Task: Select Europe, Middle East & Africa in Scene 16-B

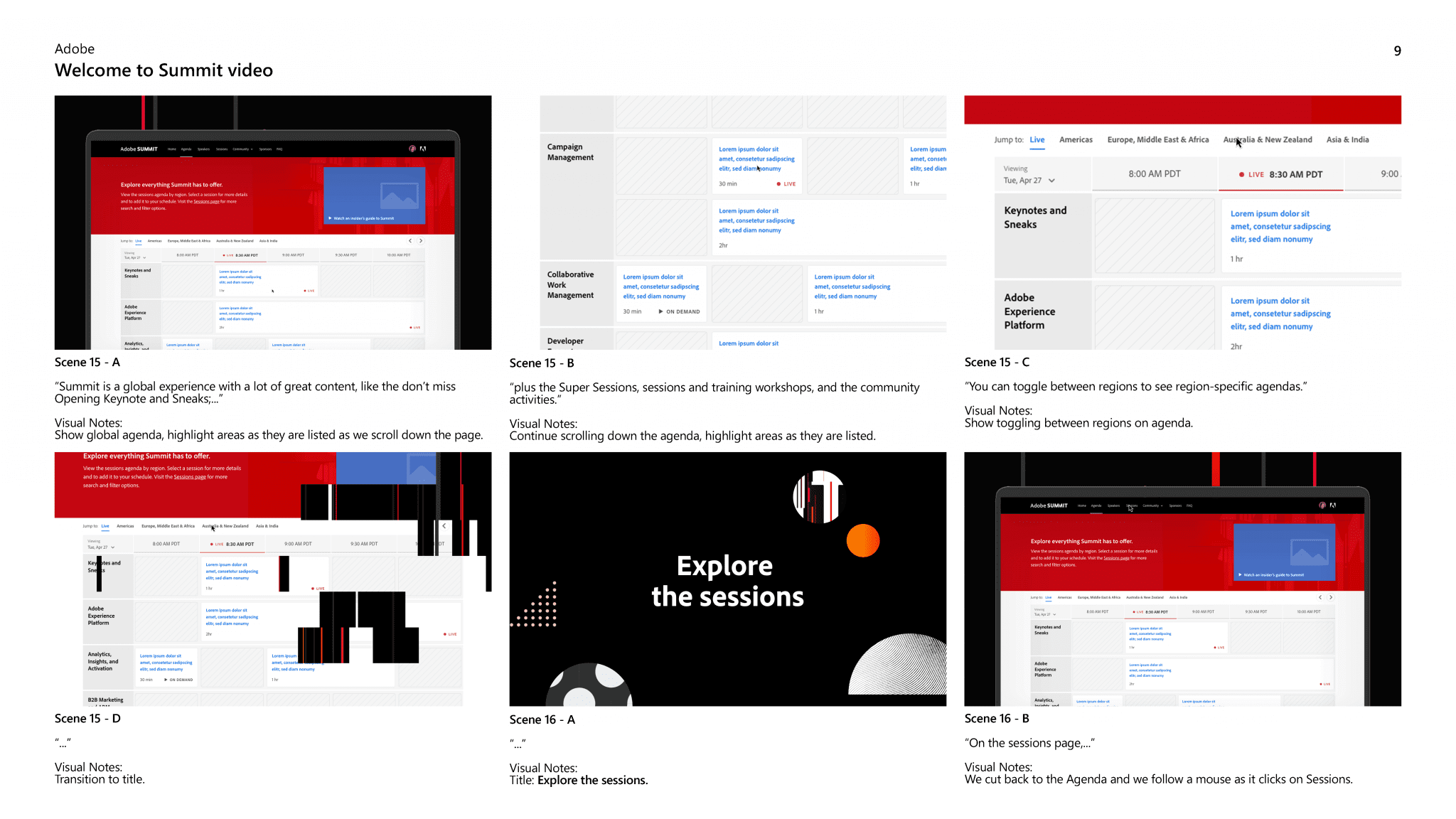Action: (1098, 597)
